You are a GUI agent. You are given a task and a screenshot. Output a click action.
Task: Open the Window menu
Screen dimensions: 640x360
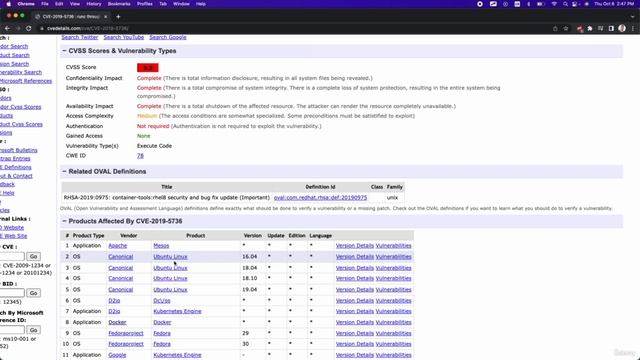[181, 4]
